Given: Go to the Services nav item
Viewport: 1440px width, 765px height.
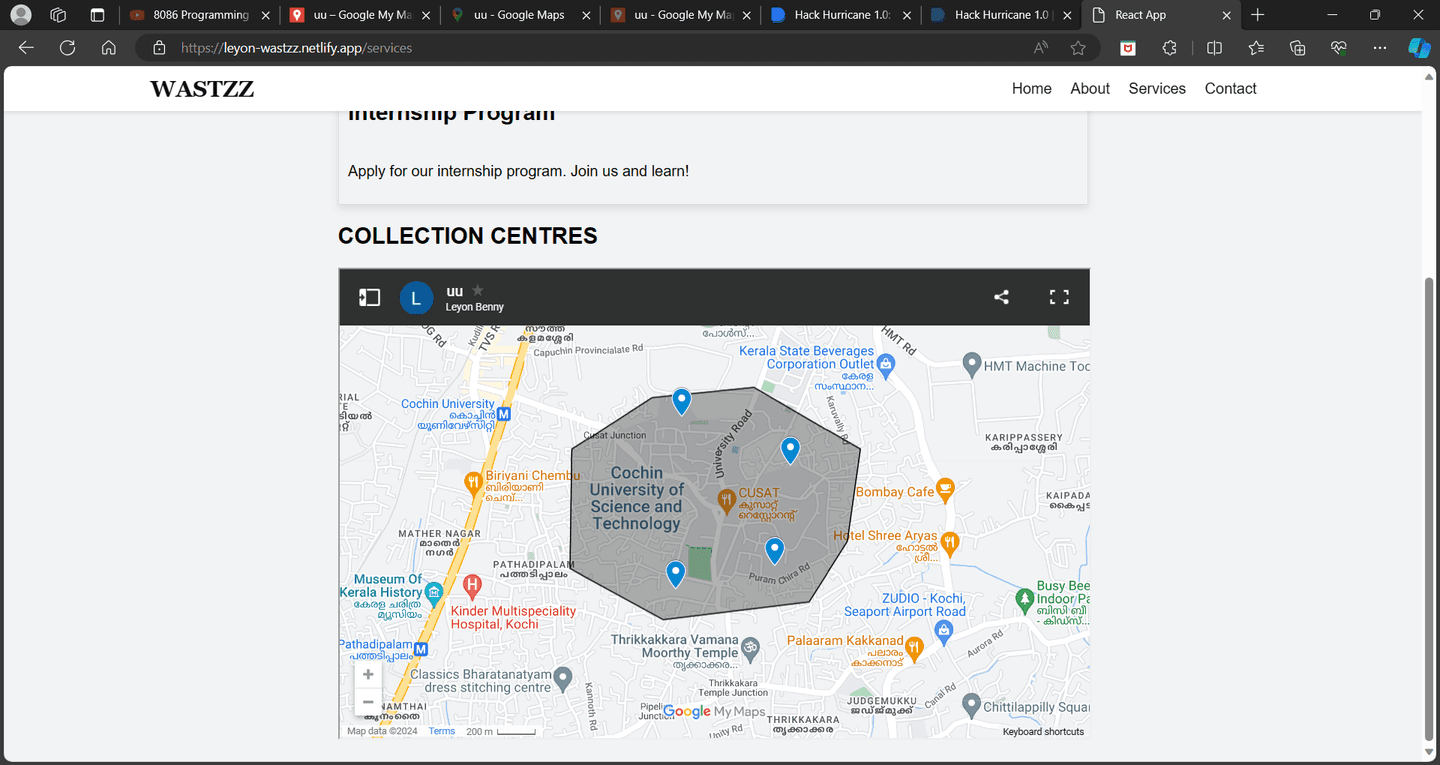Looking at the screenshot, I should [1157, 88].
